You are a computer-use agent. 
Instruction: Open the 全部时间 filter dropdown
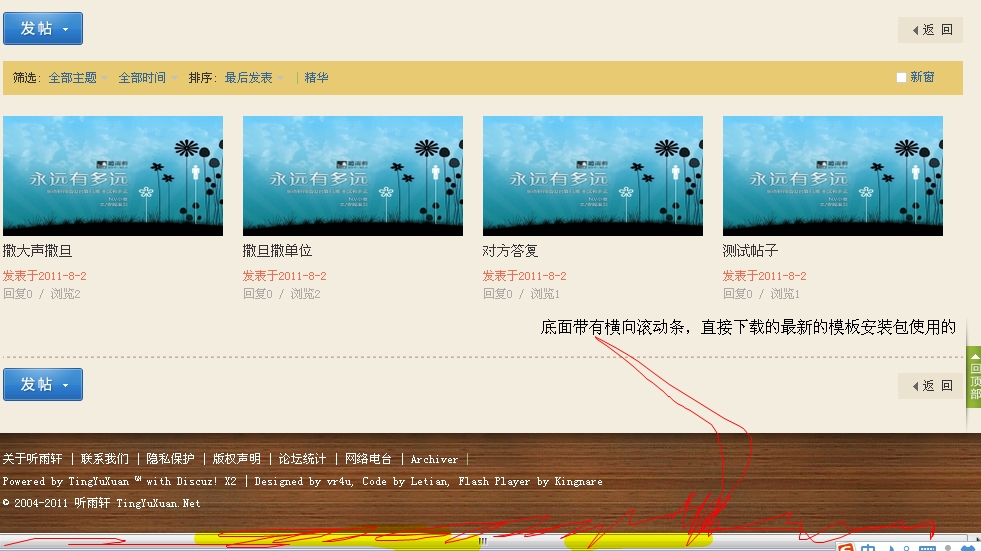coord(147,78)
